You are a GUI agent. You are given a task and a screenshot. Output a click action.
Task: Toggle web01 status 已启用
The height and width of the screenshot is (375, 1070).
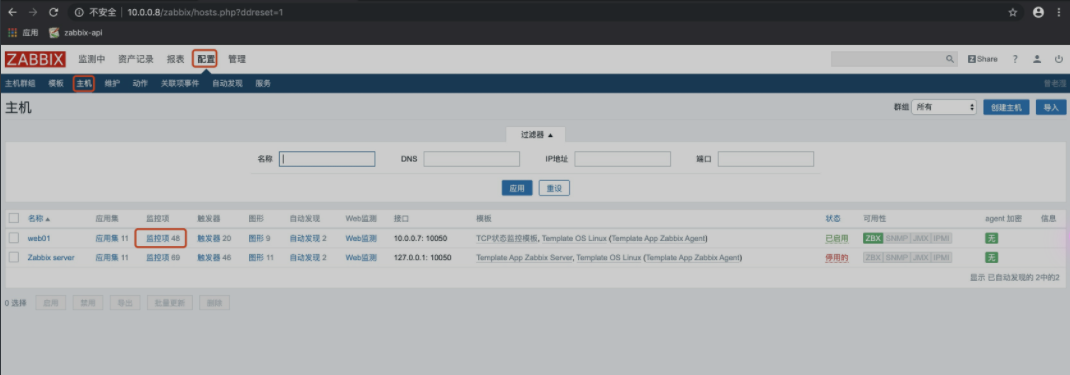point(837,239)
